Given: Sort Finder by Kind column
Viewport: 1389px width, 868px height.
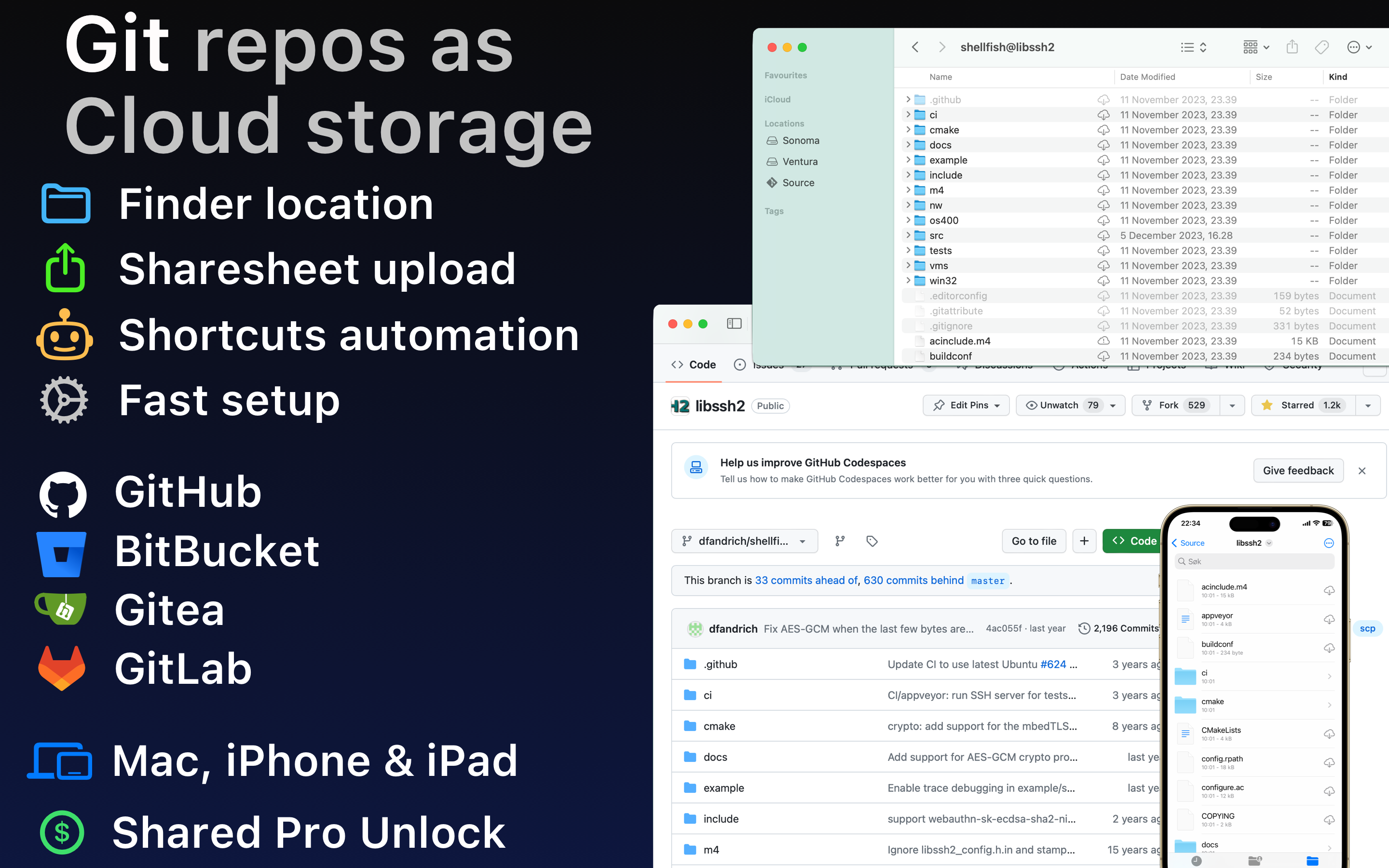Looking at the screenshot, I should pyautogui.click(x=1338, y=77).
